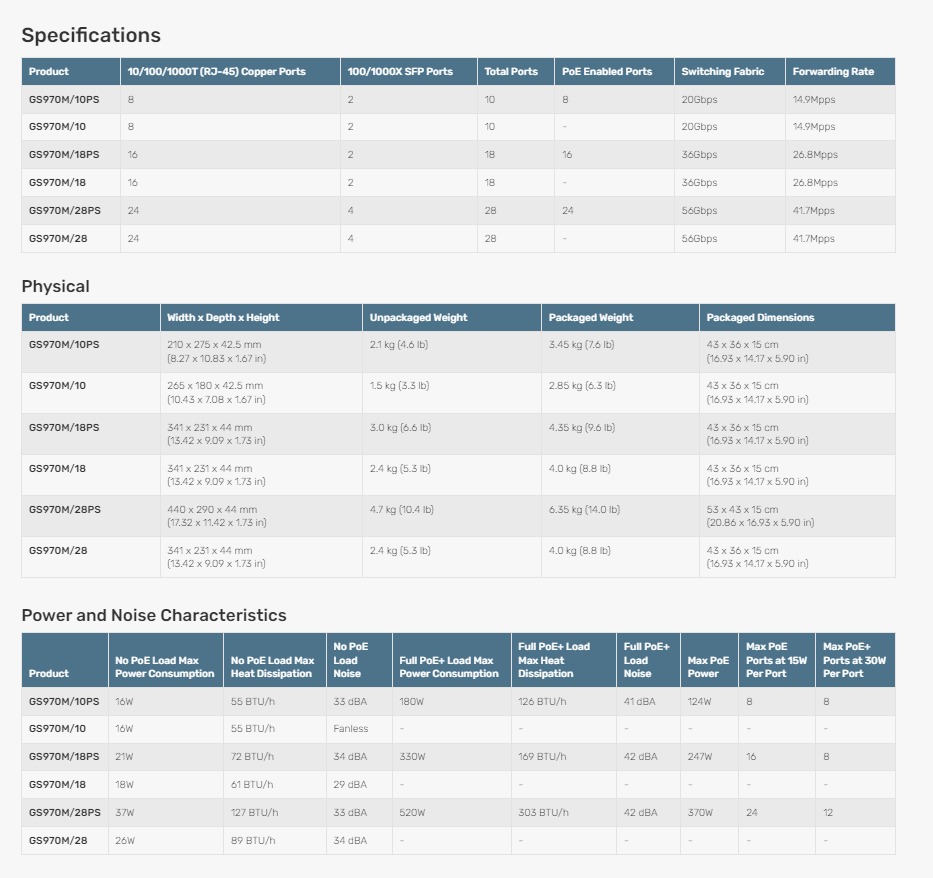Image resolution: width=933 pixels, height=878 pixels.
Task: Click the 330W full PoE+ power value
Action: click(x=412, y=757)
